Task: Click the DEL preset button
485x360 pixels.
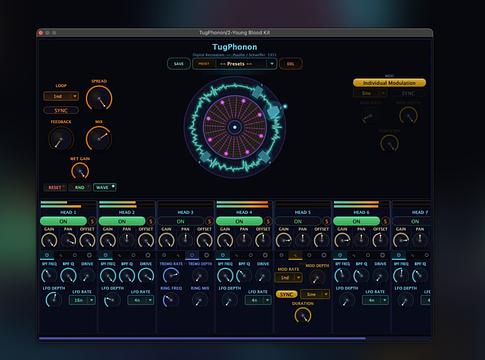Action: [x=291, y=64]
